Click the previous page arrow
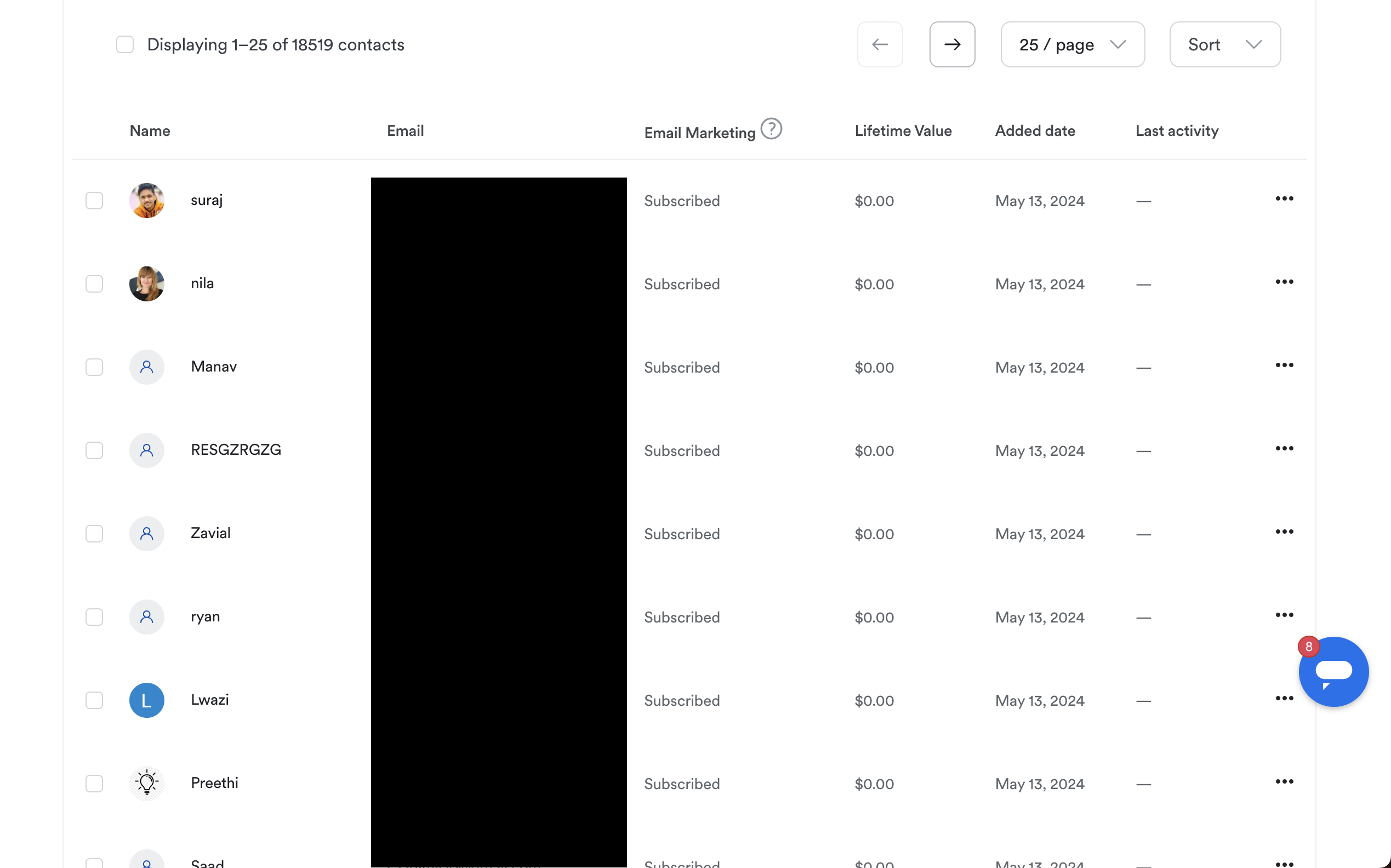 pos(880,44)
